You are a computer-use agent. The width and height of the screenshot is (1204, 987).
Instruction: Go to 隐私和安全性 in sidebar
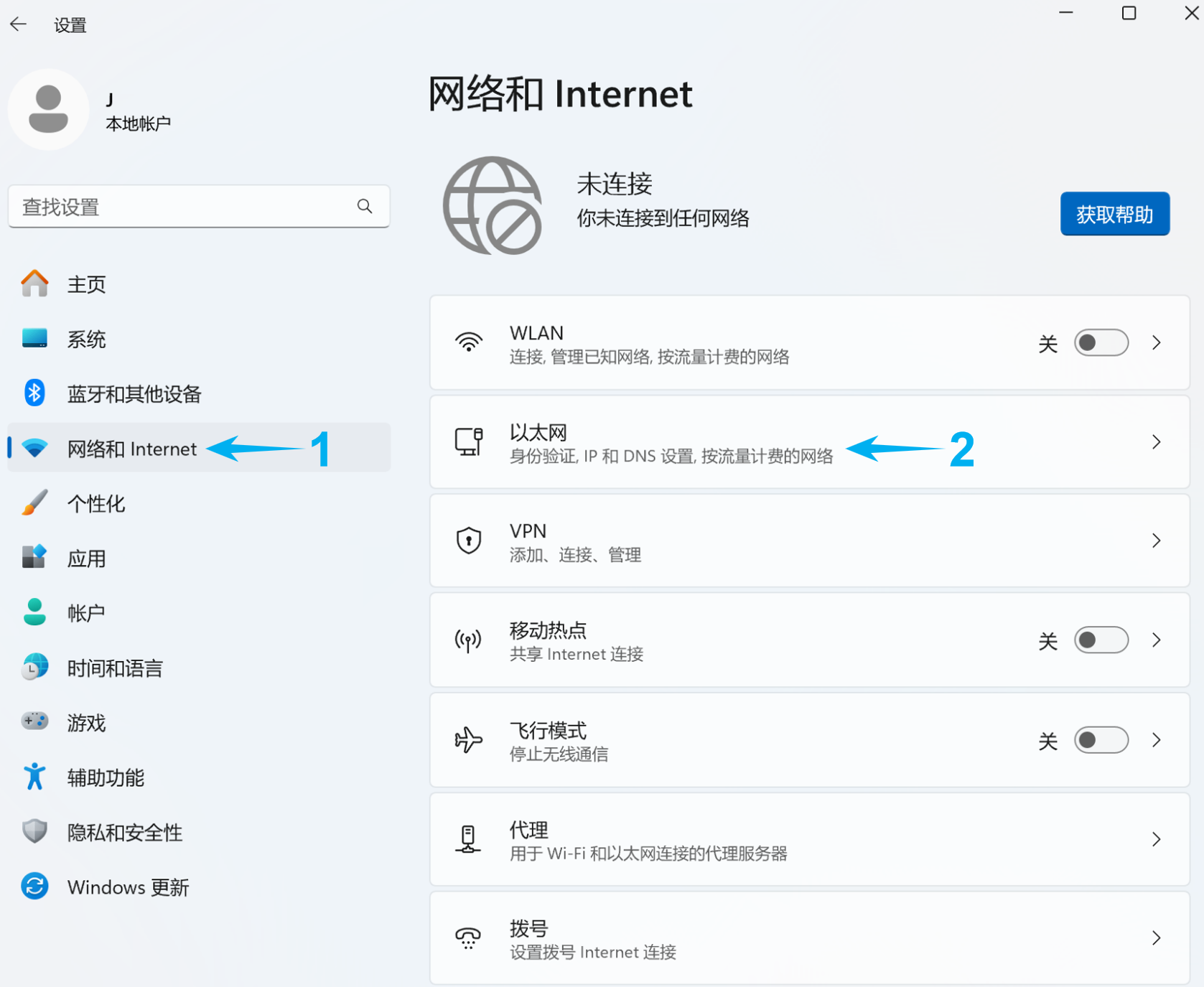coord(124,833)
